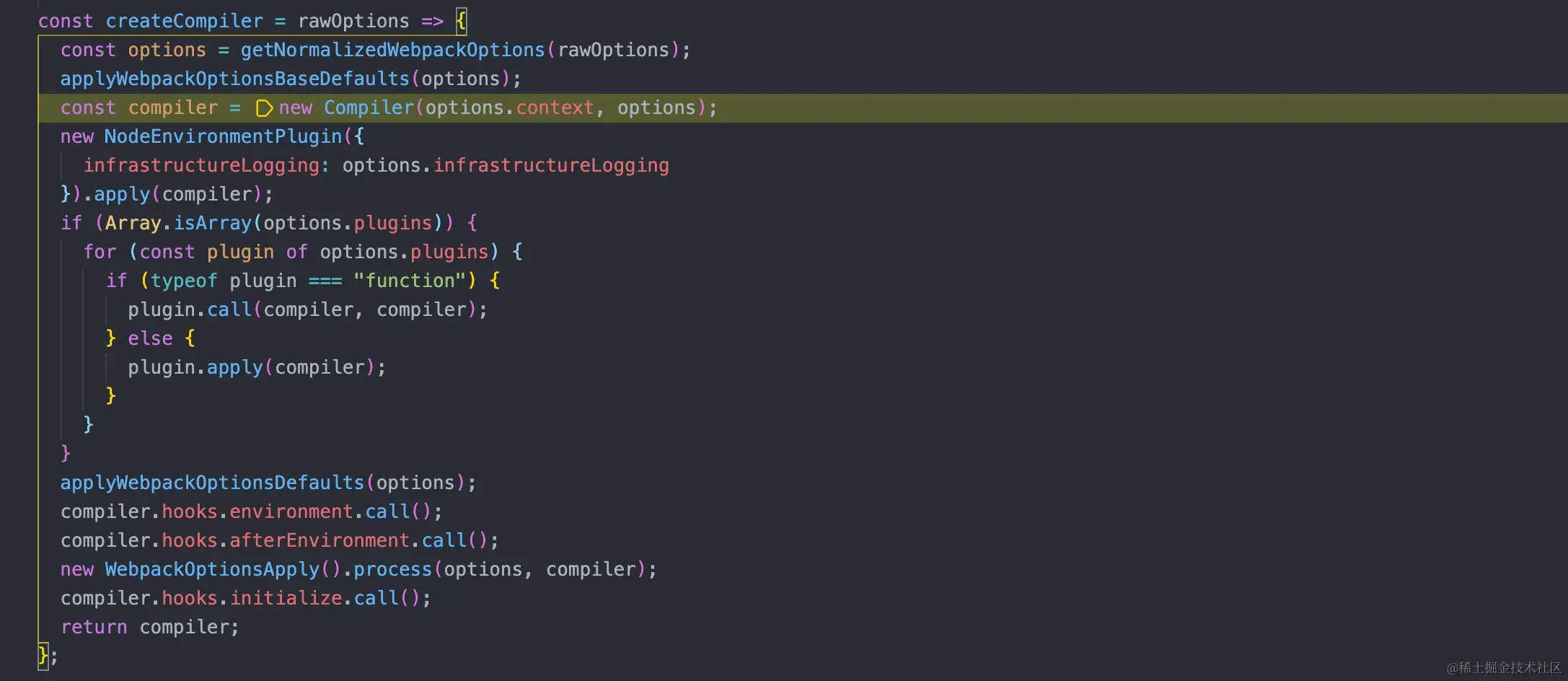Click the debugger breakpoint marker before new Compiler
This screenshot has height=681, width=1568.
point(264,108)
